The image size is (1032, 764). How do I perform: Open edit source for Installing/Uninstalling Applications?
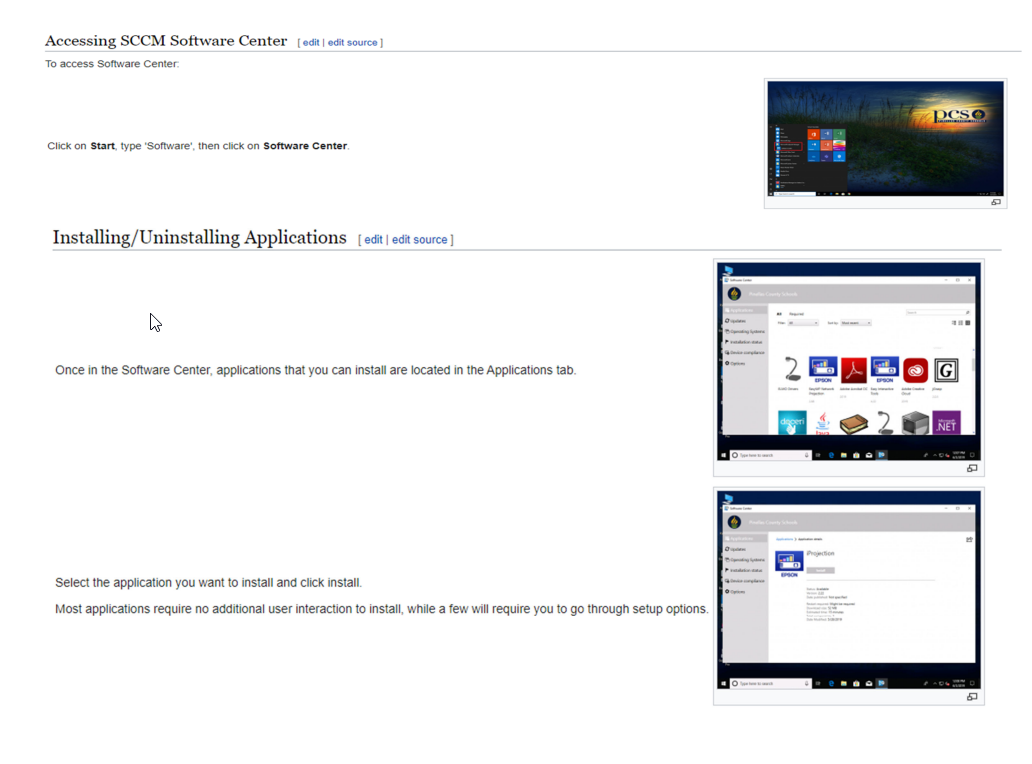click(419, 240)
